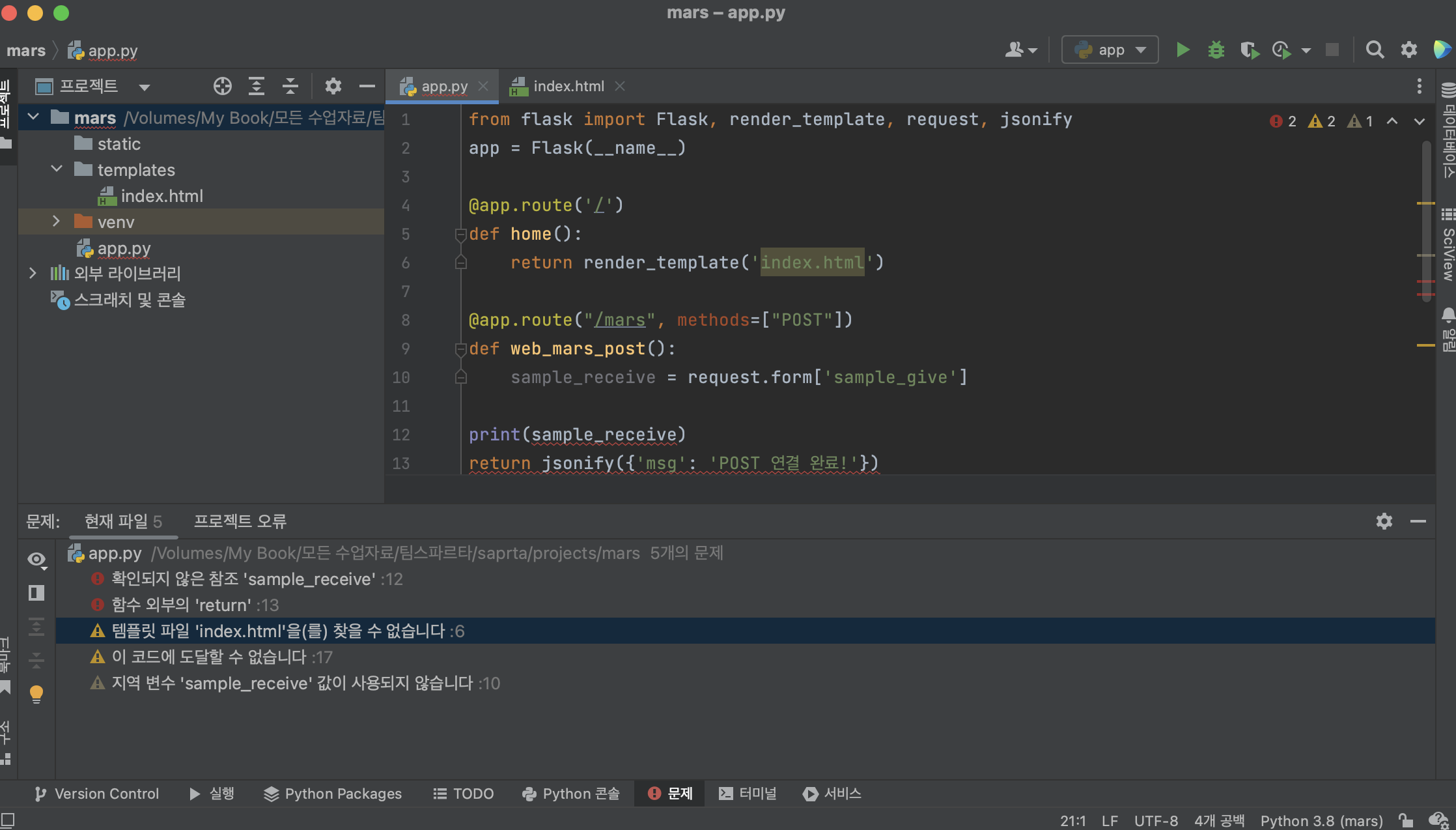The image size is (1456, 830).
Task: Open the user account dropdown
Action: [1021, 50]
